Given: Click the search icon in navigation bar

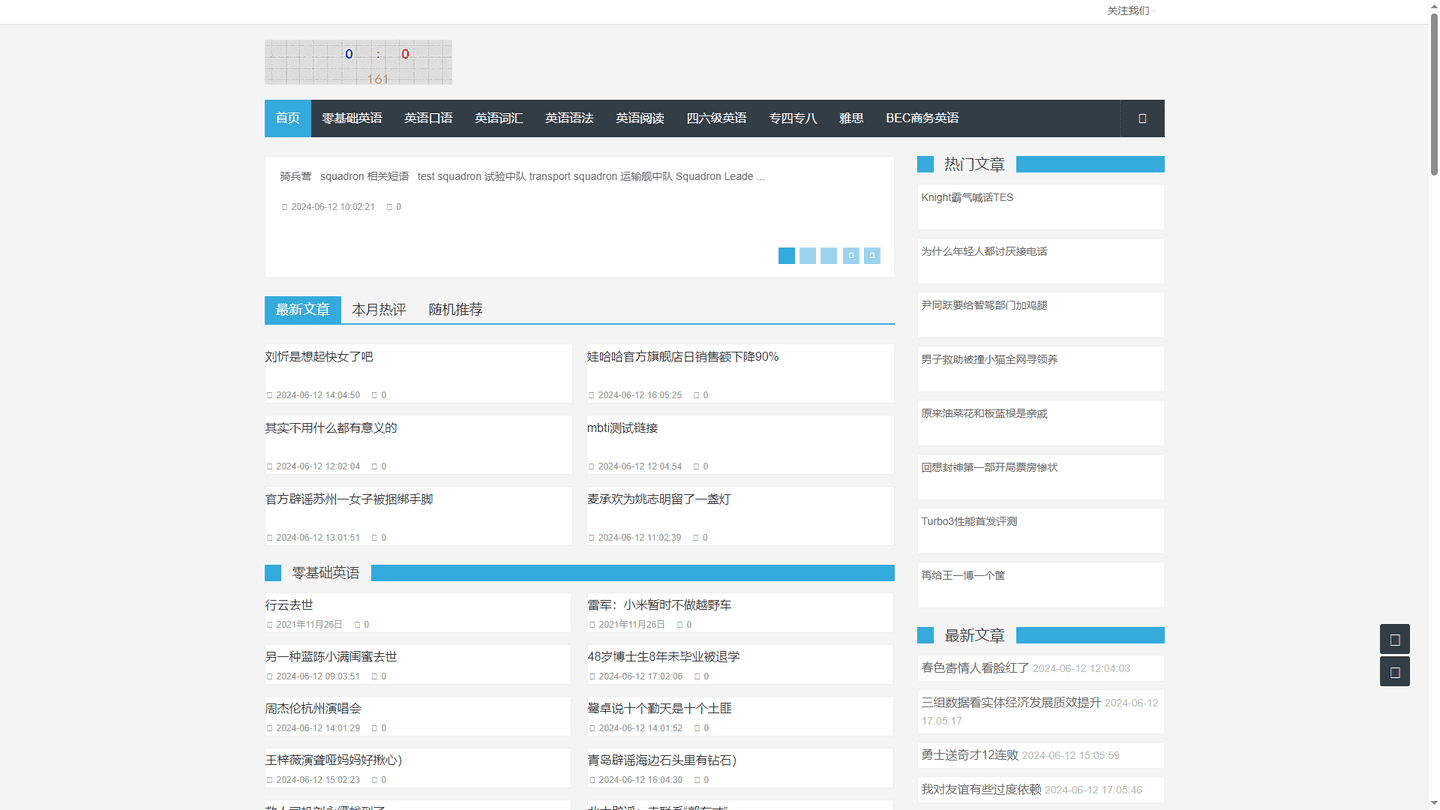Looking at the screenshot, I should point(1142,118).
